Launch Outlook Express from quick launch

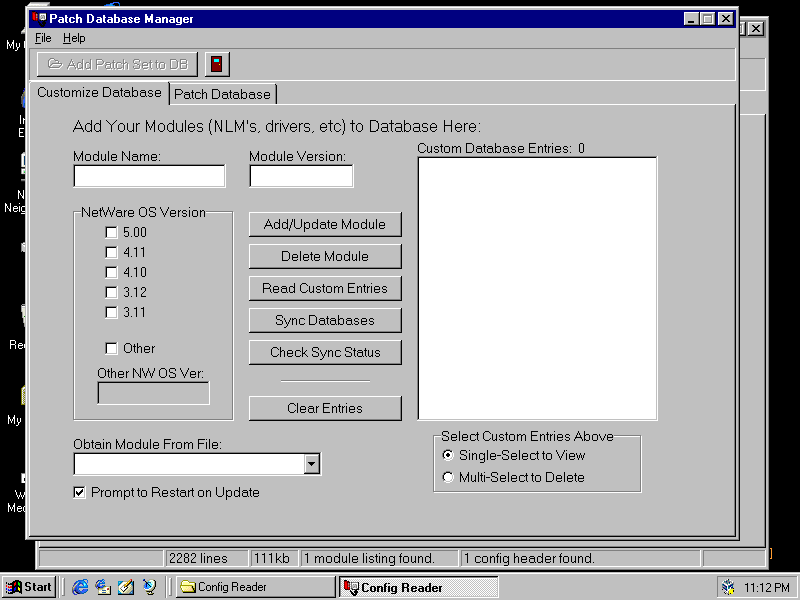click(x=103, y=587)
